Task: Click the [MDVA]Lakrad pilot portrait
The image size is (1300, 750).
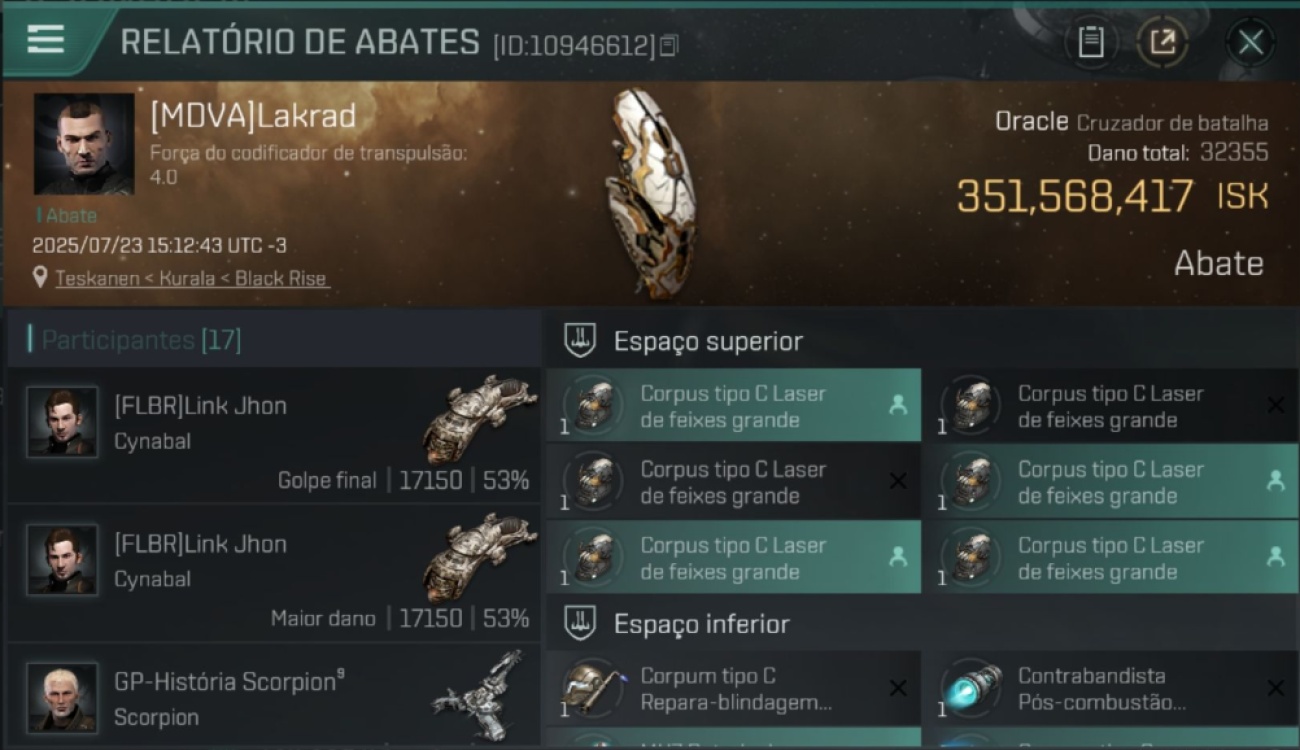Action: tap(84, 144)
